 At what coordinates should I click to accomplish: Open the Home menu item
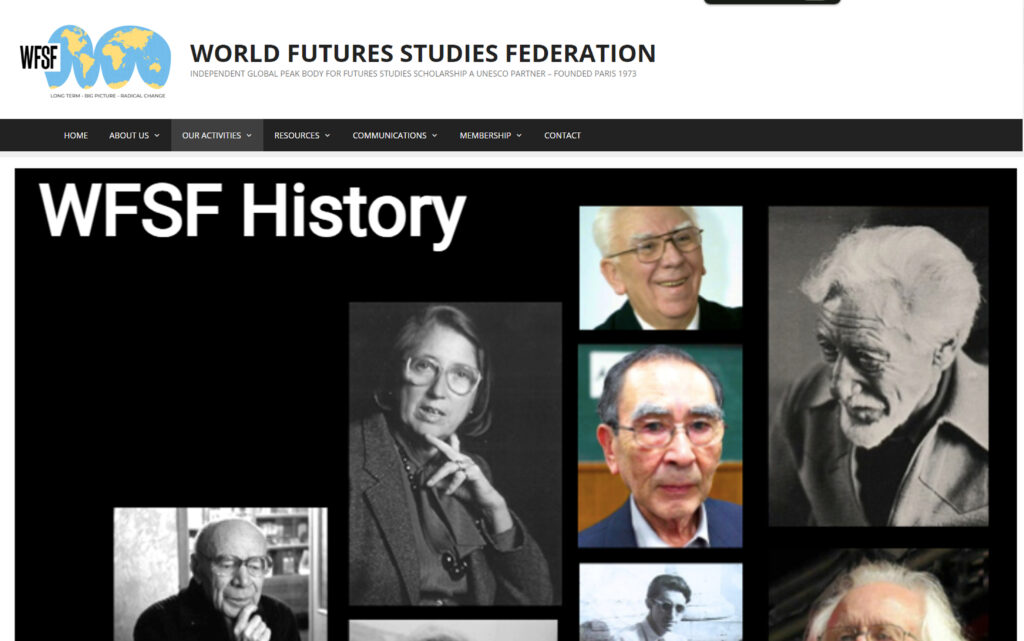point(76,135)
